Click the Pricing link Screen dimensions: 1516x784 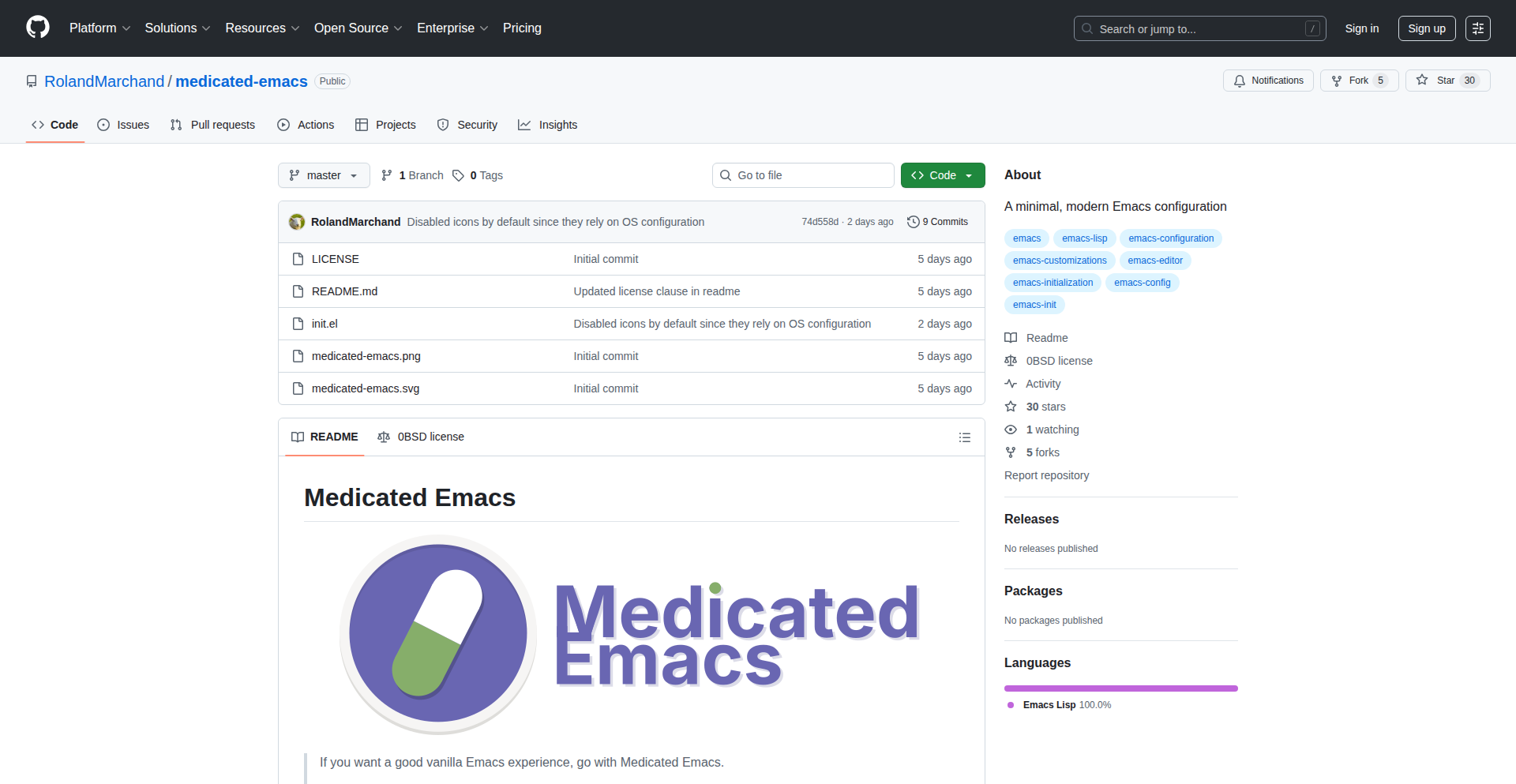point(522,28)
